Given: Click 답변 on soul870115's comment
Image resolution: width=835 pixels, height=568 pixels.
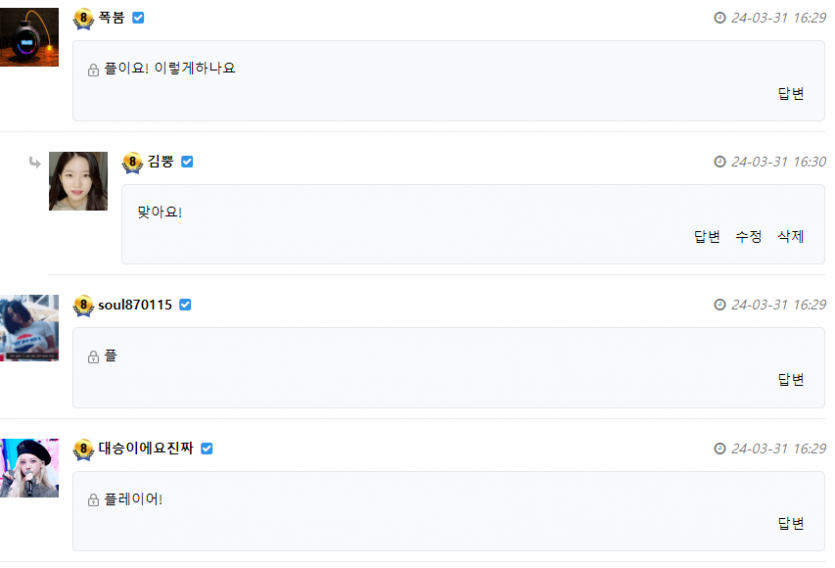Looking at the screenshot, I should (791, 380).
